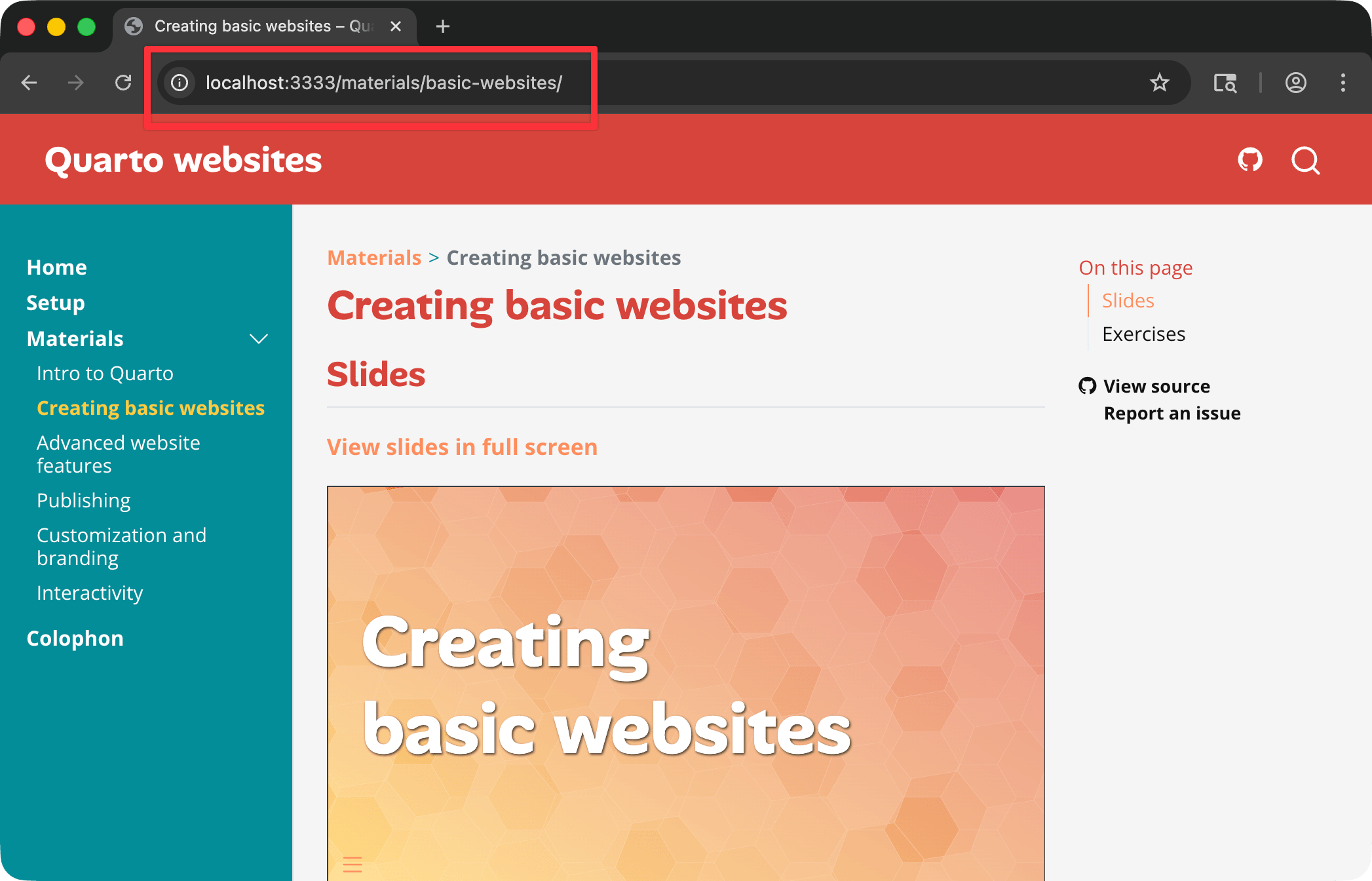Screen dimensions: 1372x881
Task: Go to Intro to Quarto in the sidebar
Action: [105, 373]
